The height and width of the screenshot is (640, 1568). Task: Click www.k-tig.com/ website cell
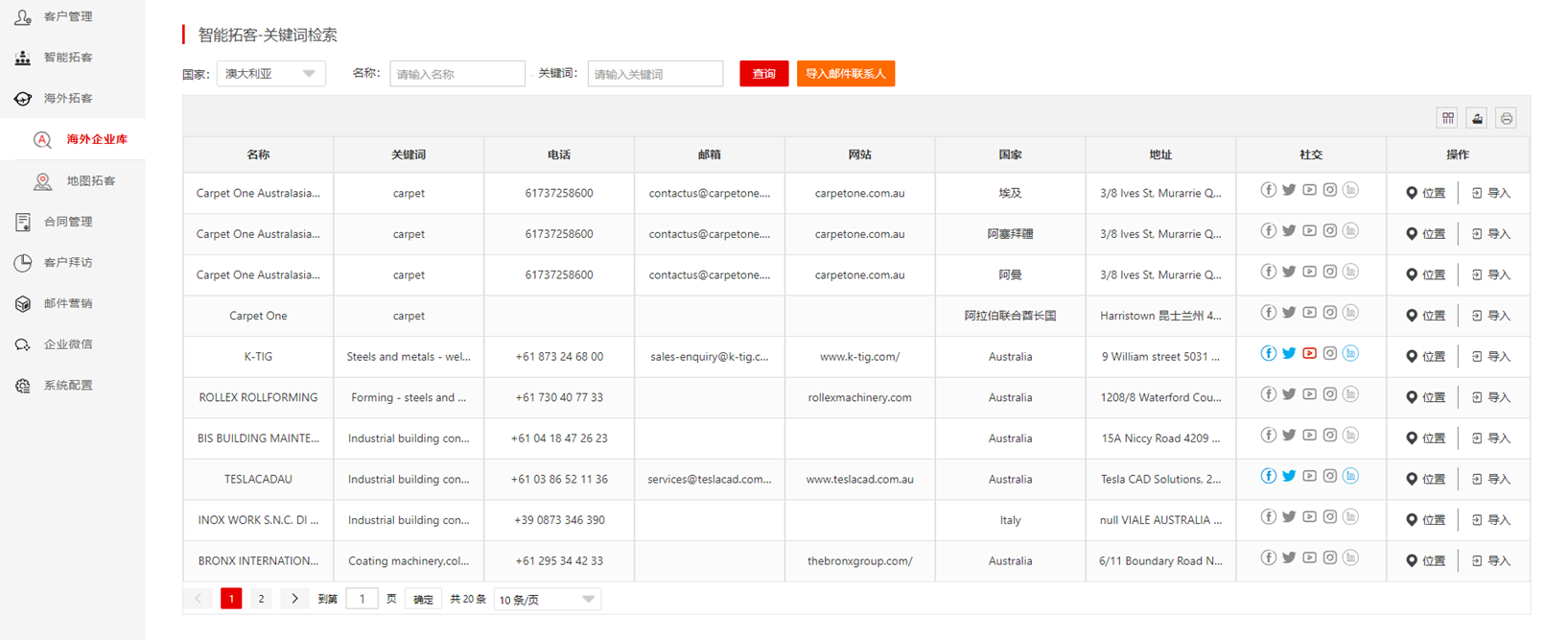(x=860, y=357)
